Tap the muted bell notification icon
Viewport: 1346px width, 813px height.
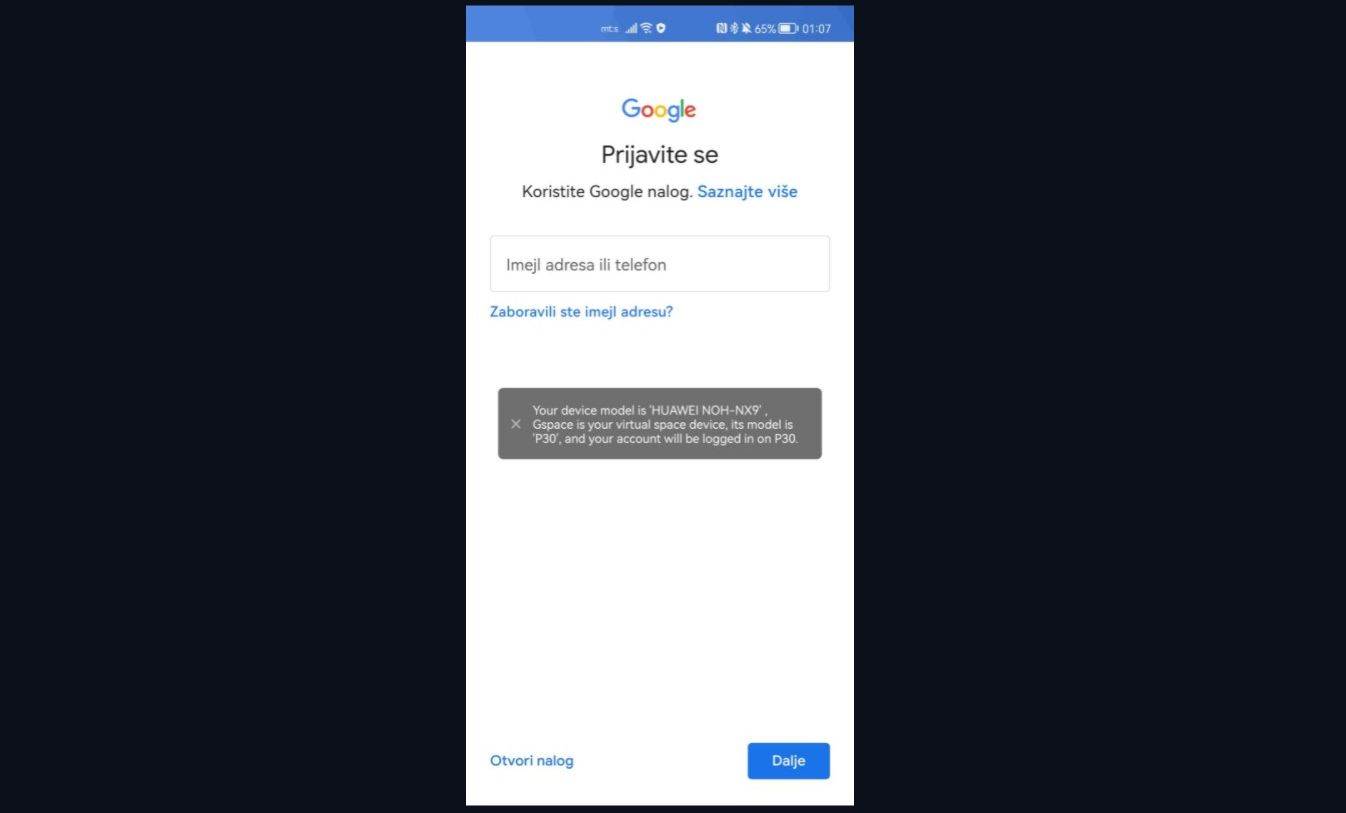(746, 28)
